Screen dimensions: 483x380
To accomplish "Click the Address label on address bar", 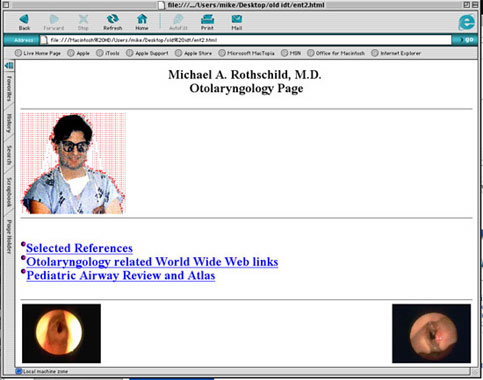I will pyautogui.click(x=23, y=40).
